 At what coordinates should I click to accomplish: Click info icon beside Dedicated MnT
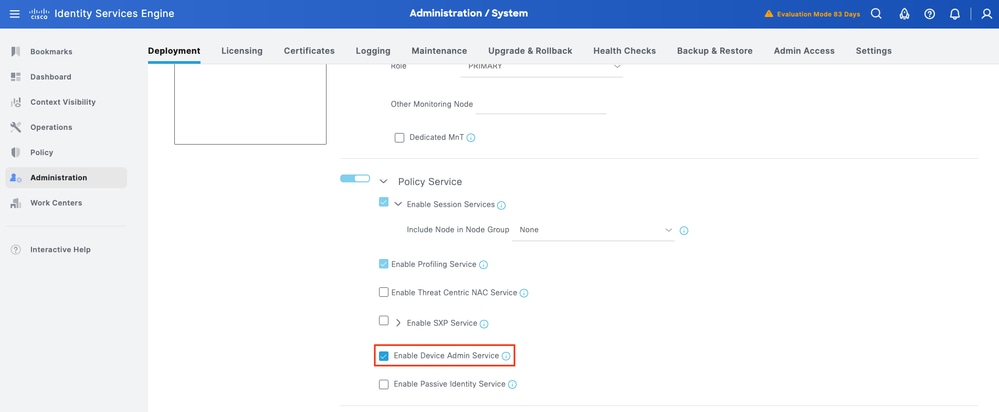[x=471, y=137]
